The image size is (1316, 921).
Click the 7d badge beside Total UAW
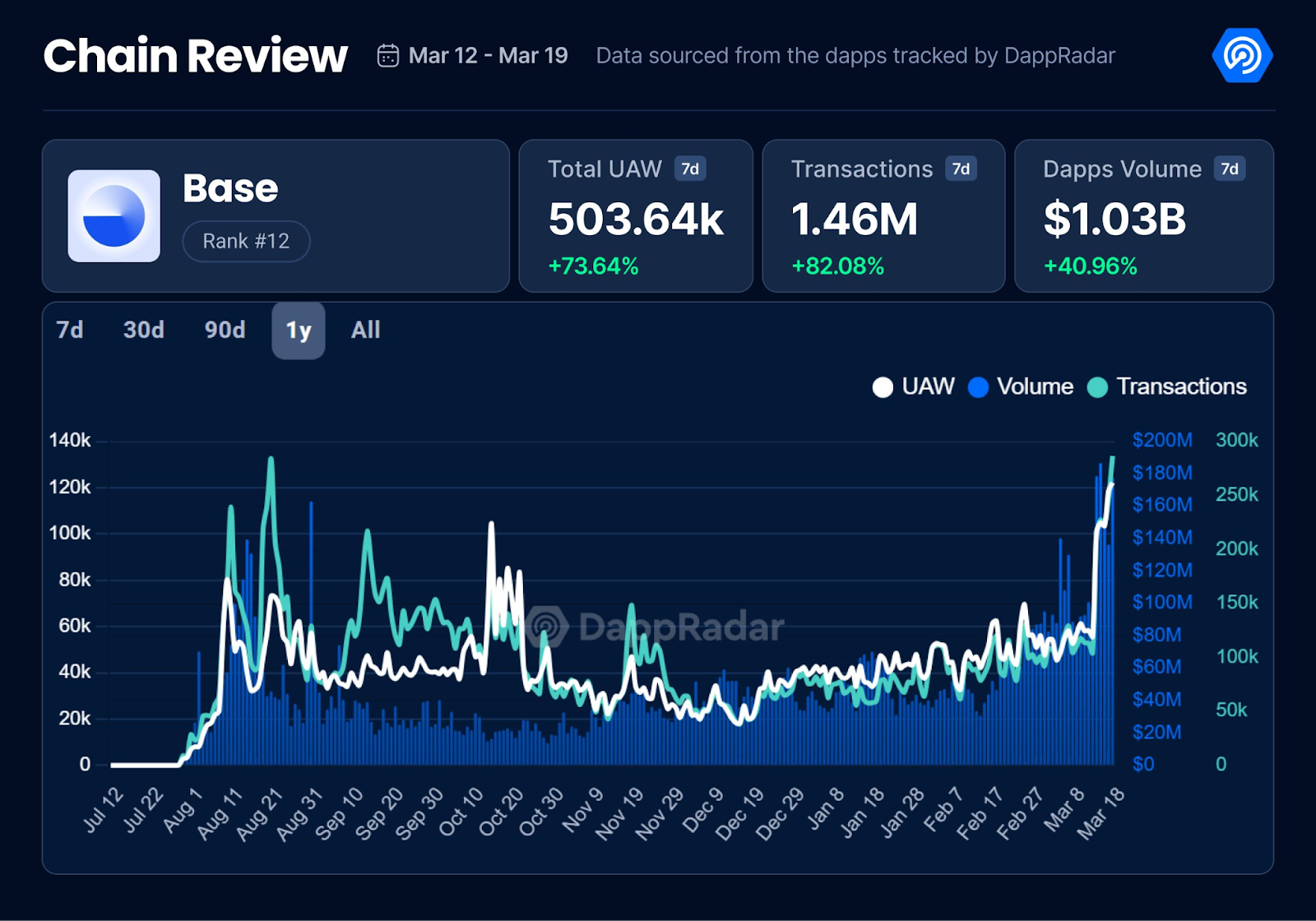pos(690,169)
